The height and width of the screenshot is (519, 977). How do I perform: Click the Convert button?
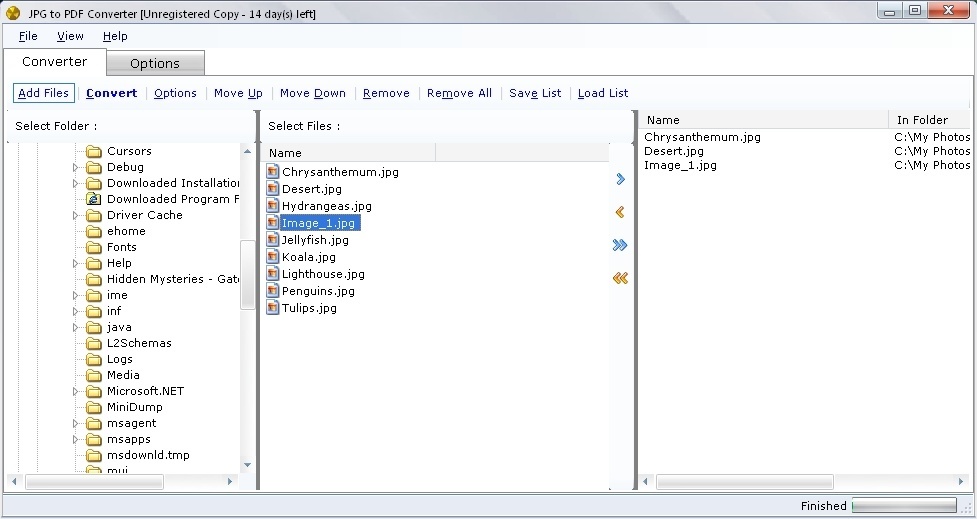112,93
